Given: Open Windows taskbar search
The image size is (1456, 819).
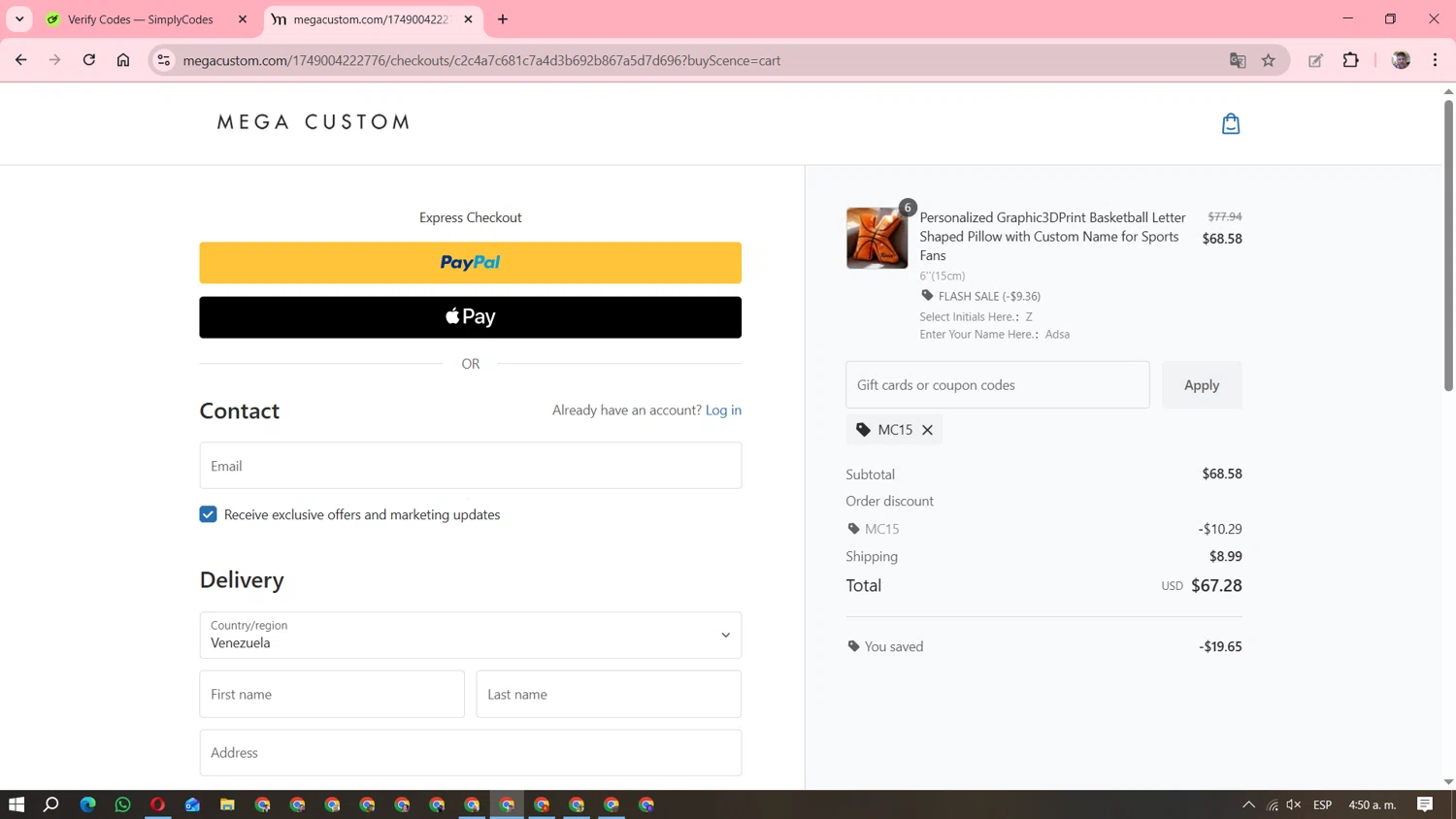Looking at the screenshot, I should coord(51,804).
